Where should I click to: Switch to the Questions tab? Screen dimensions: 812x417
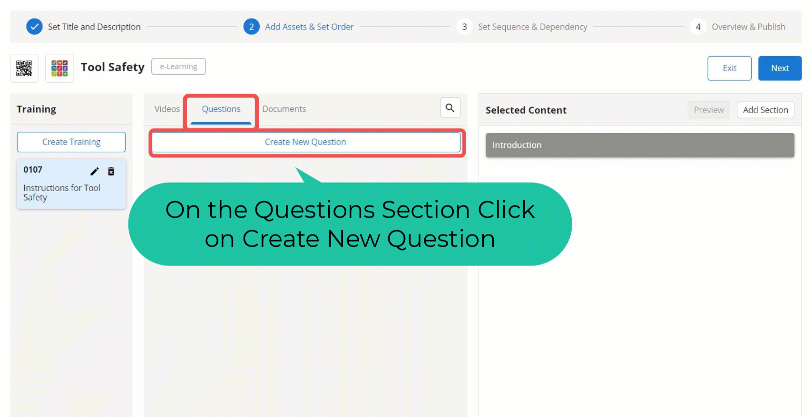click(221, 109)
